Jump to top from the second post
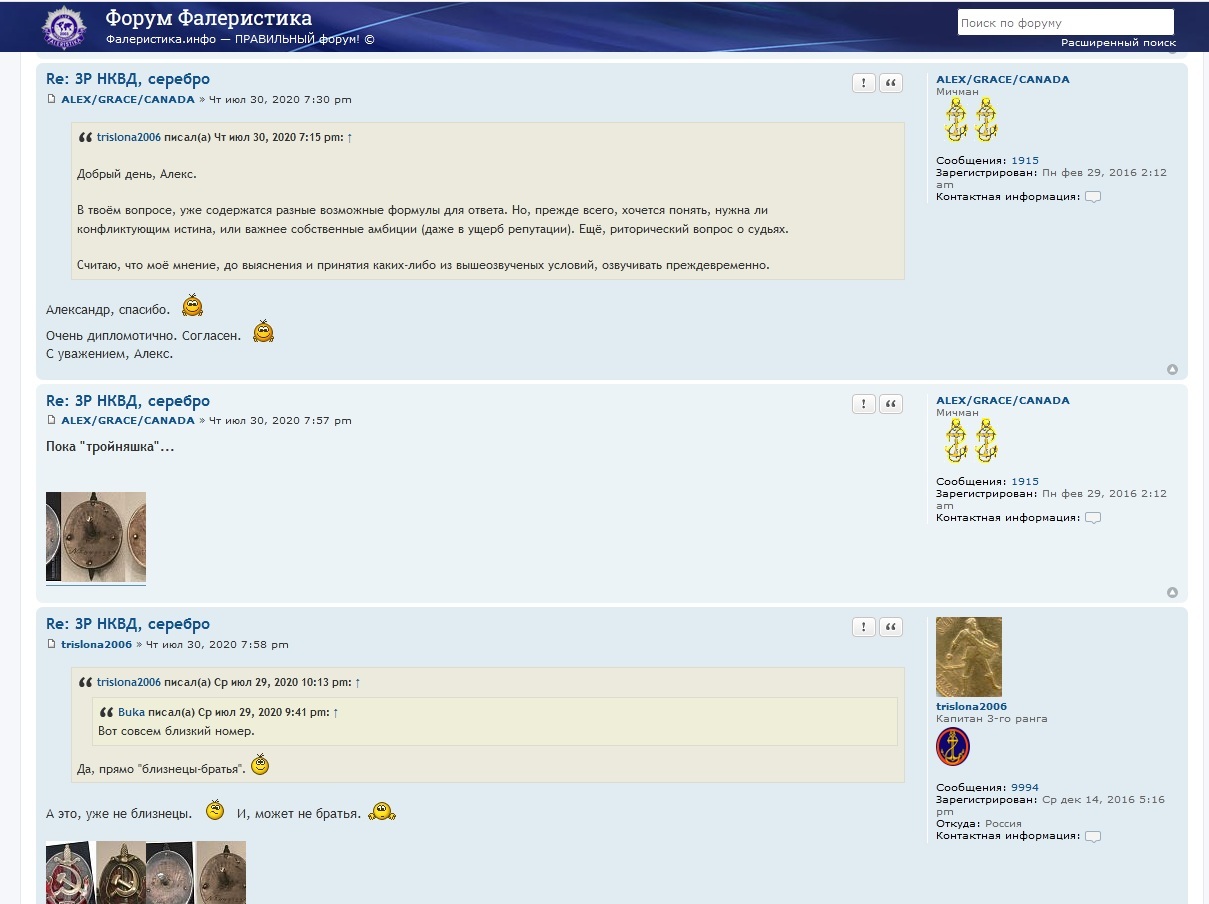 pos(1172,593)
